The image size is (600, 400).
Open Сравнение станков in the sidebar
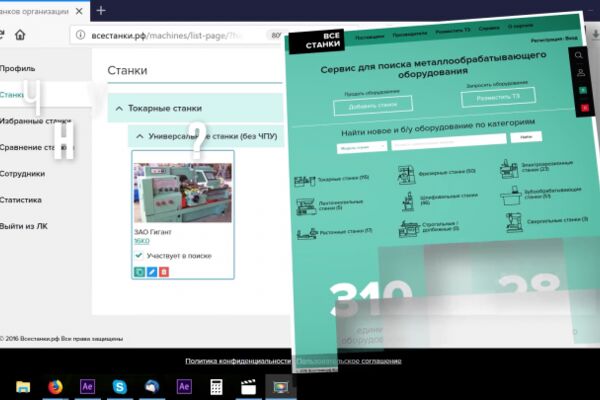(x=36, y=147)
